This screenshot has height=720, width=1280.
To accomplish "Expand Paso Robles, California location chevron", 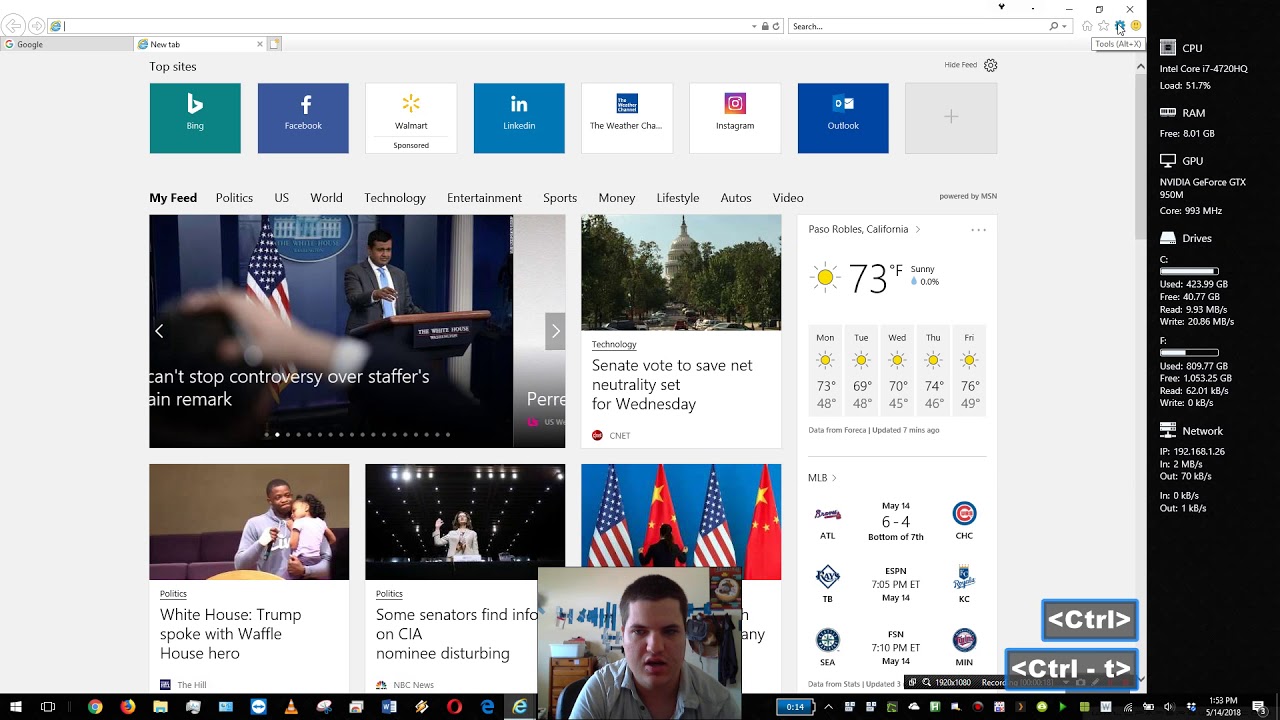I will (917, 230).
